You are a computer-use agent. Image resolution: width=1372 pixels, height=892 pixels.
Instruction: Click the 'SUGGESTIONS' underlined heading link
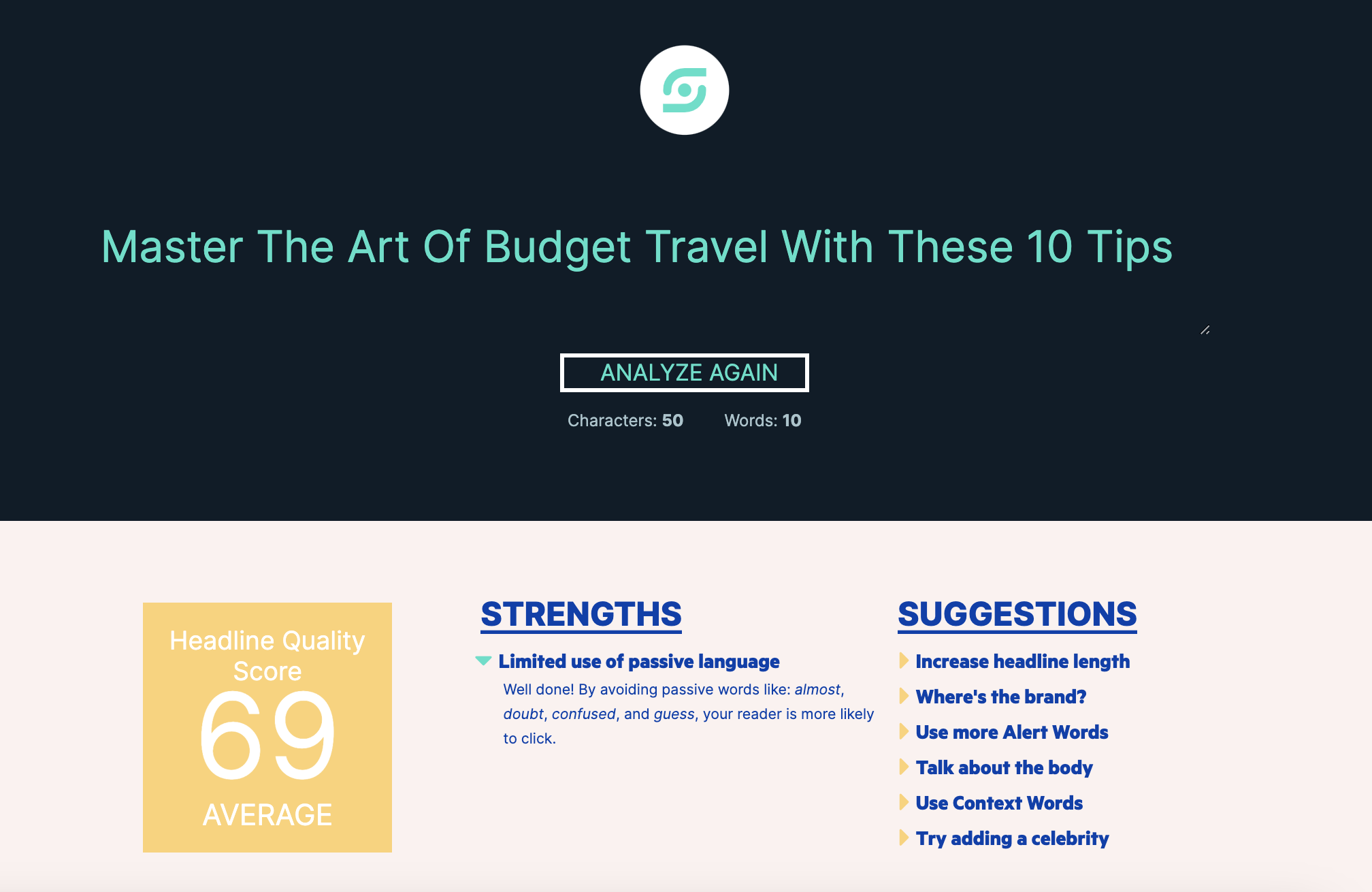[x=1018, y=612]
